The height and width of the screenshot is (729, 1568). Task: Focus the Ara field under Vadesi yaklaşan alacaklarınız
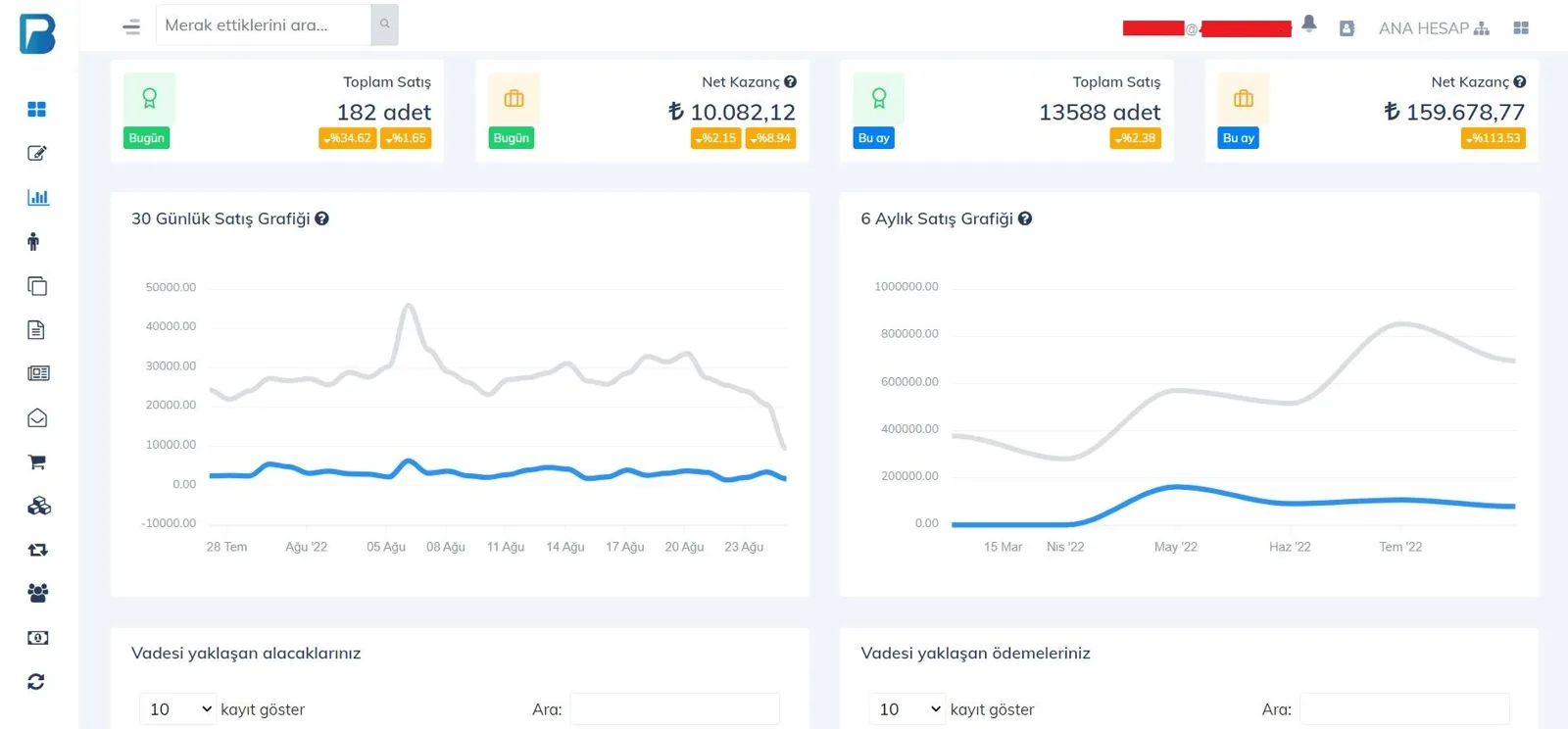click(x=675, y=709)
